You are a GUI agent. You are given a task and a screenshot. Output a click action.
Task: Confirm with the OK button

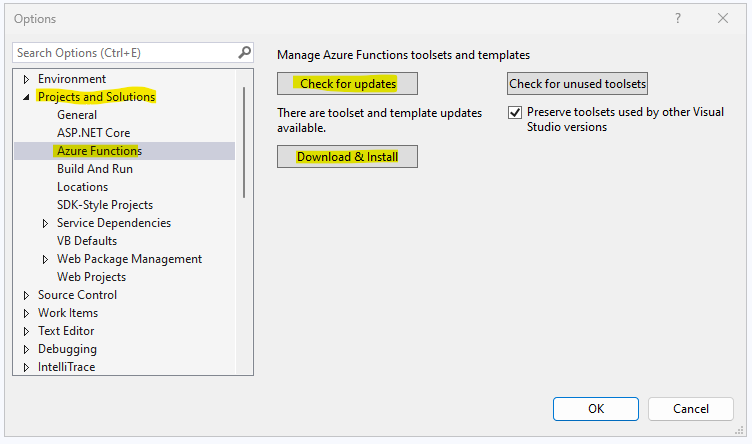click(x=596, y=409)
